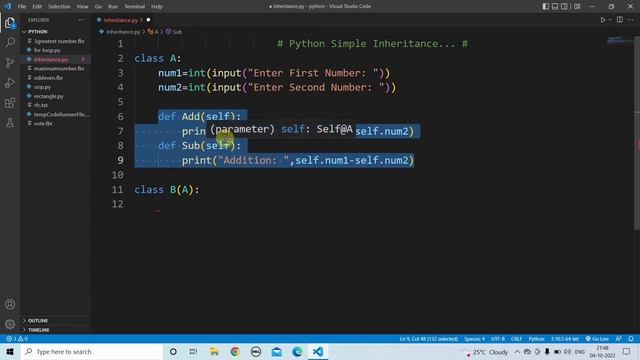This screenshot has height=360, width=640.
Task: Open the Go menu
Action: (x=98, y=7)
